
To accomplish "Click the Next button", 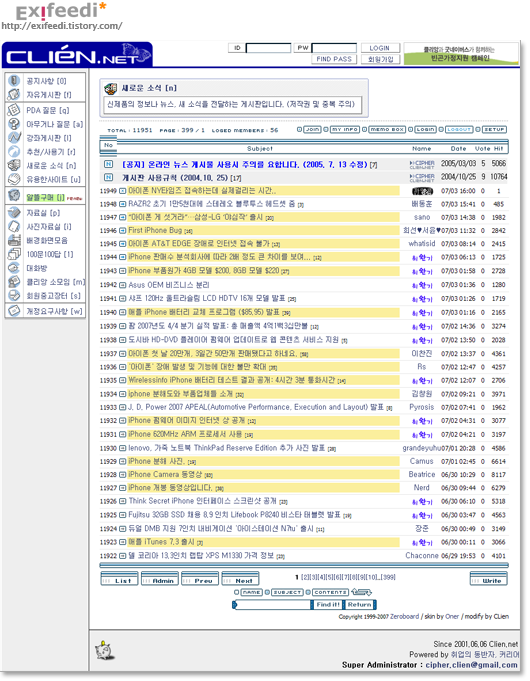I will [240, 579].
